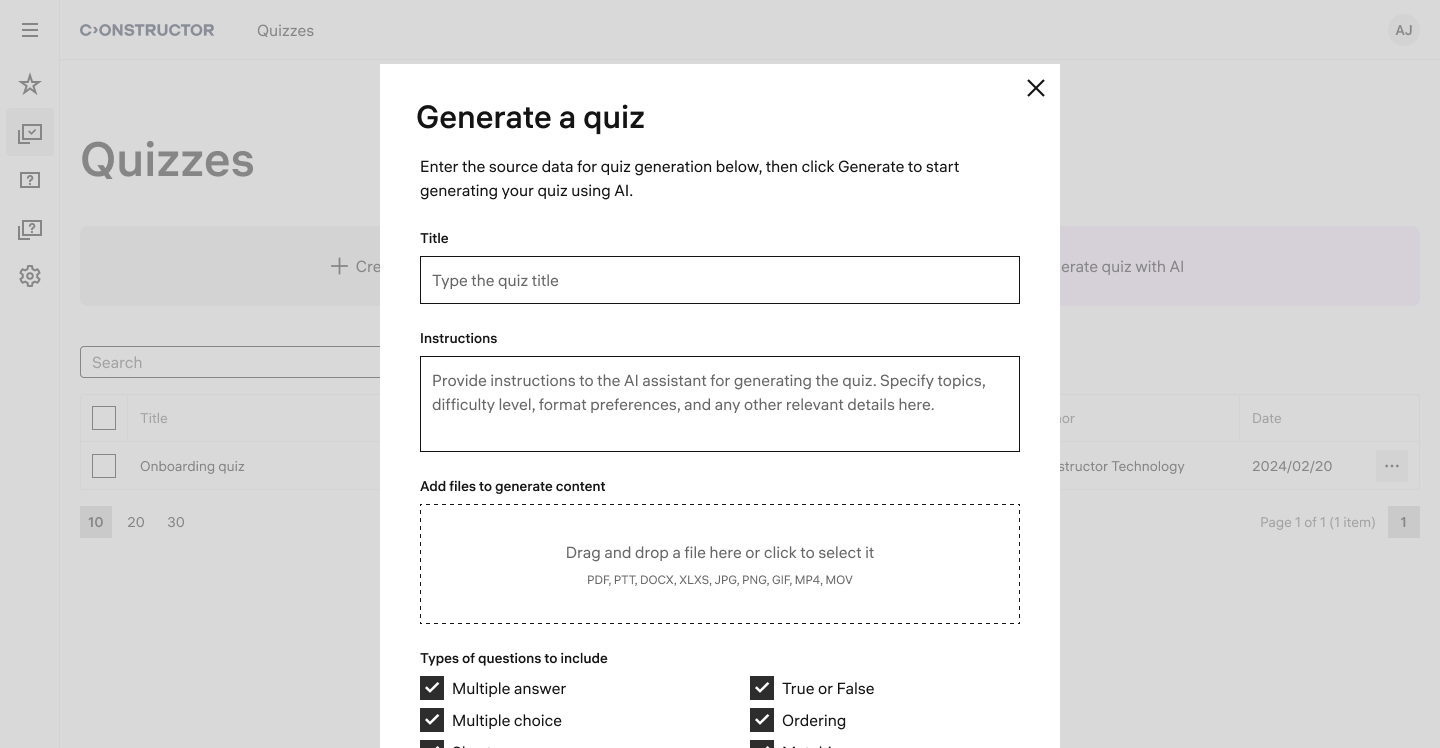Image resolution: width=1440 pixels, height=748 pixels.
Task: Uncheck the Multiple answer checkbox
Action: pyautogui.click(x=432, y=688)
